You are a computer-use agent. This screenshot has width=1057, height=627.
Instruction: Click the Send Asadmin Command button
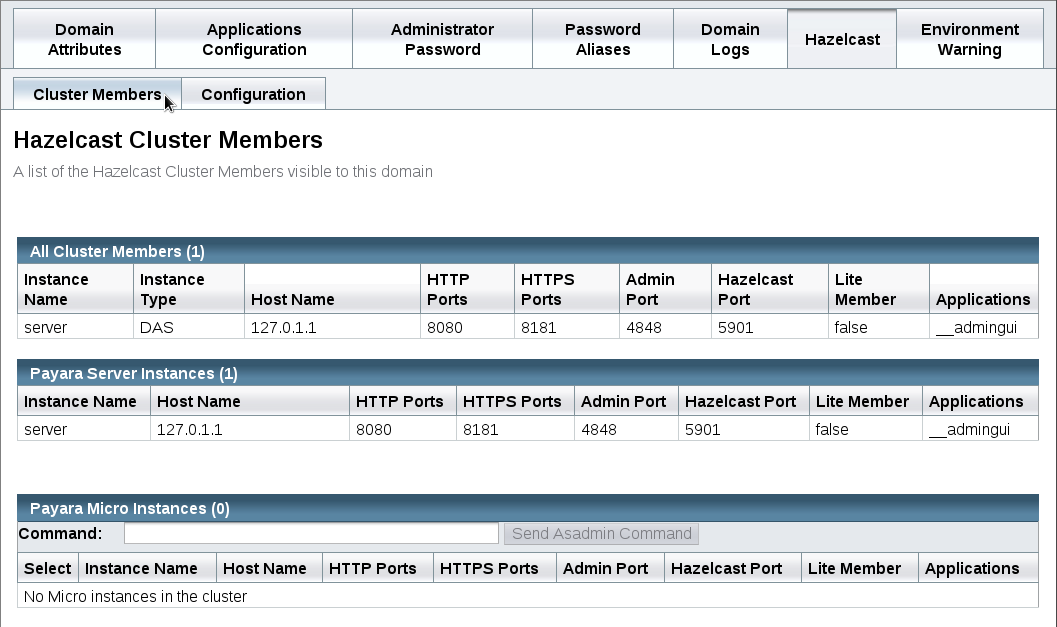pyautogui.click(x=600, y=533)
